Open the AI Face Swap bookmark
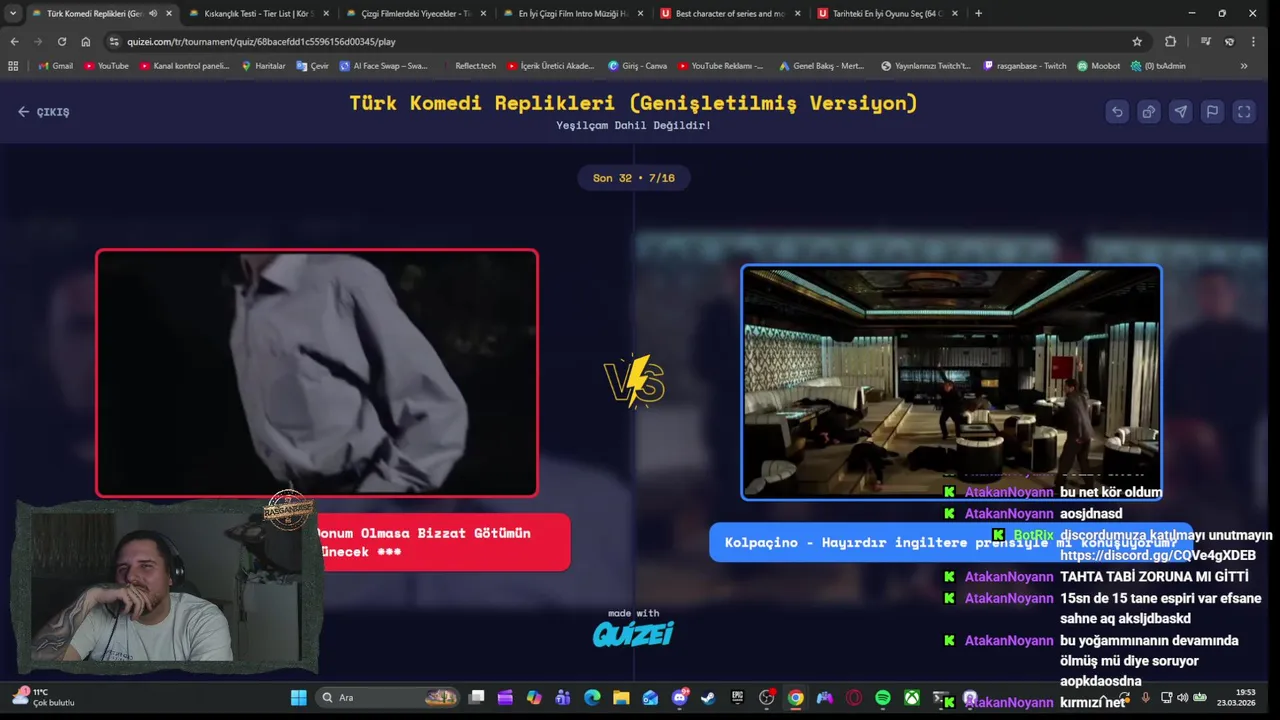1280x720 pixels. pyautogui.click(x=383, y=66)
